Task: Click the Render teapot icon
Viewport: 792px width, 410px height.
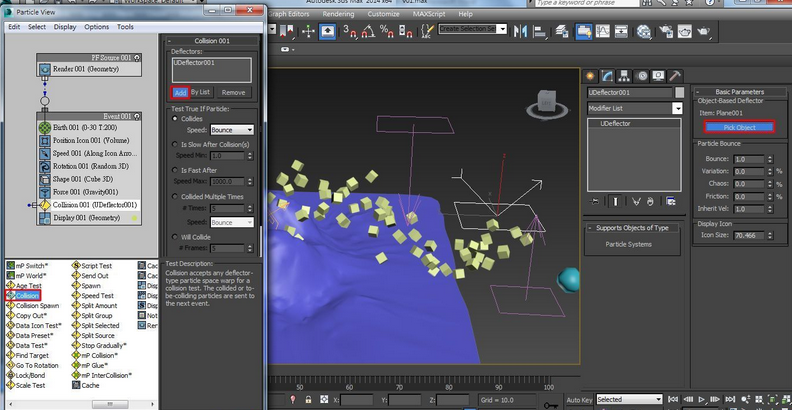Action: [x=704, y=32]
